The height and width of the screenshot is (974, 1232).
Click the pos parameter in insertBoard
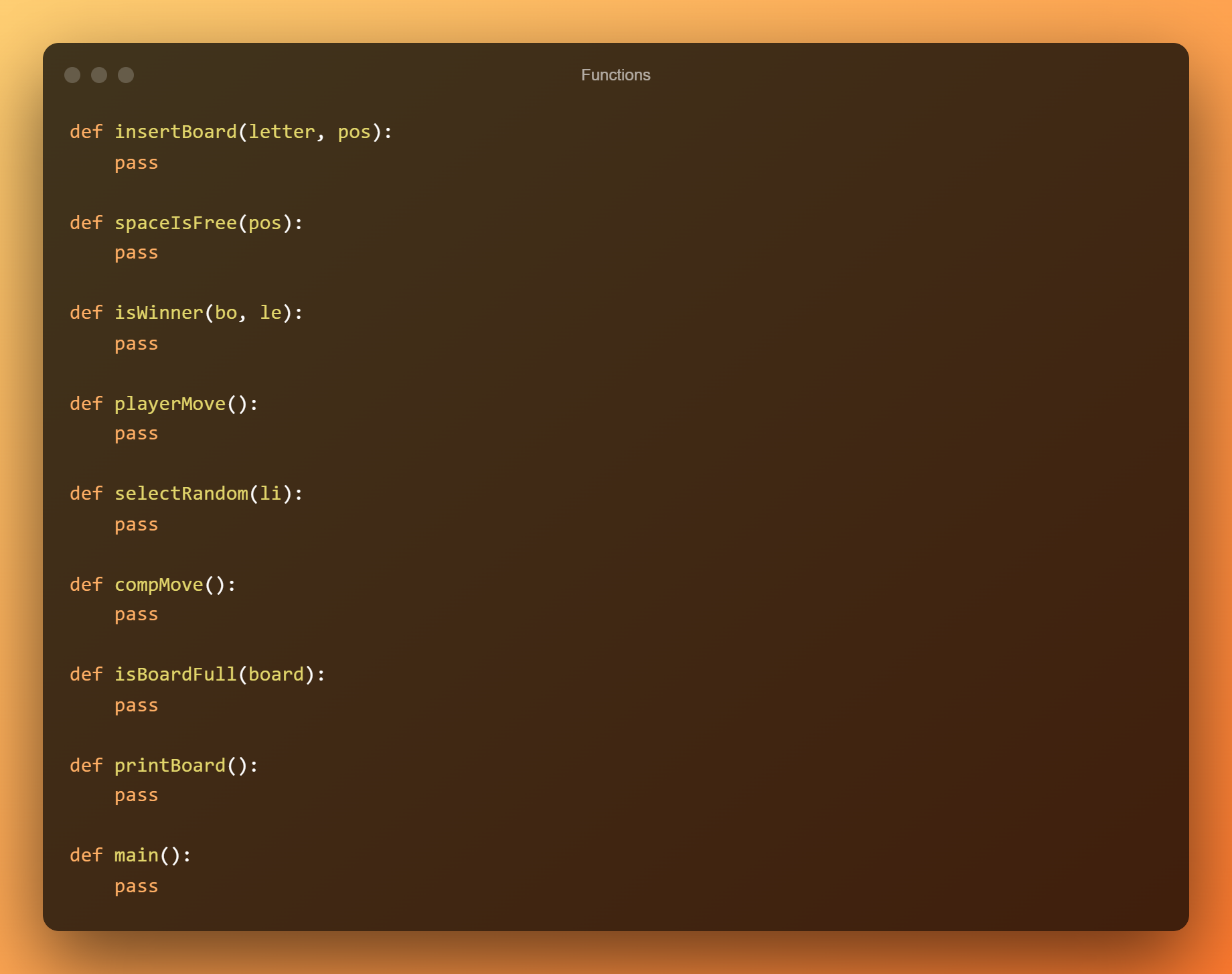click(354, 133)
